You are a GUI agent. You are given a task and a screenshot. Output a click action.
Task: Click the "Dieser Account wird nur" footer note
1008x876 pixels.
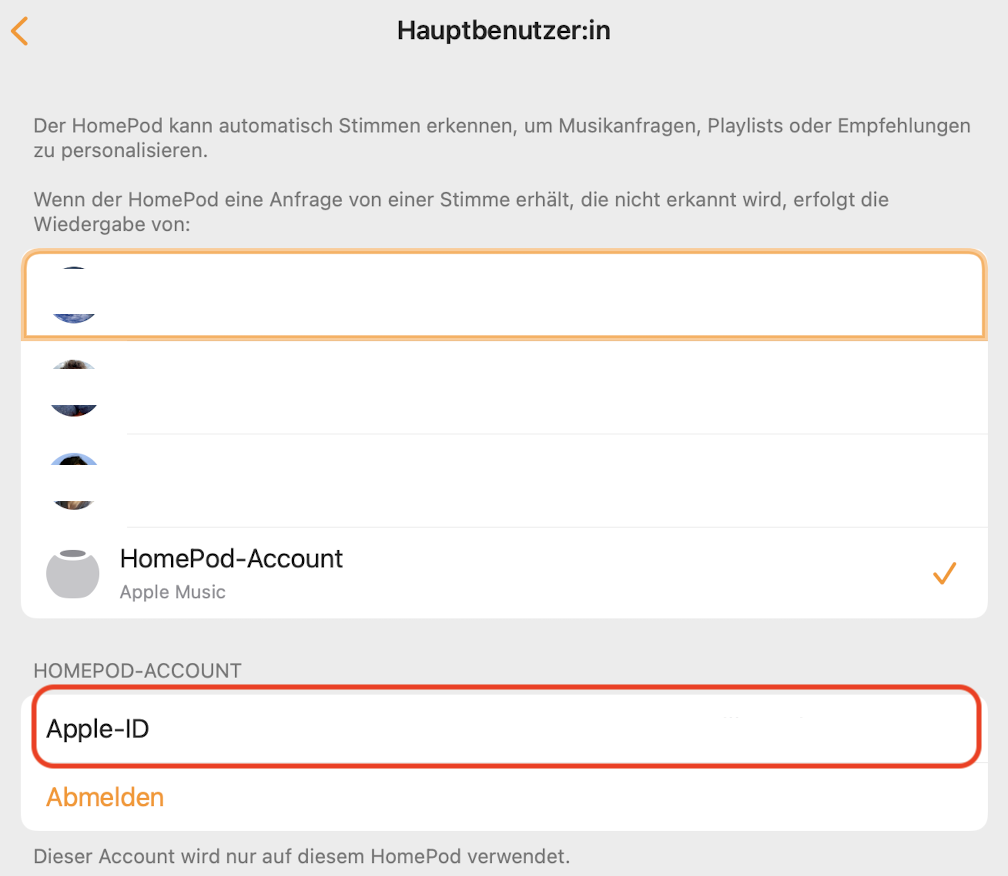click(x=301, y=856)
